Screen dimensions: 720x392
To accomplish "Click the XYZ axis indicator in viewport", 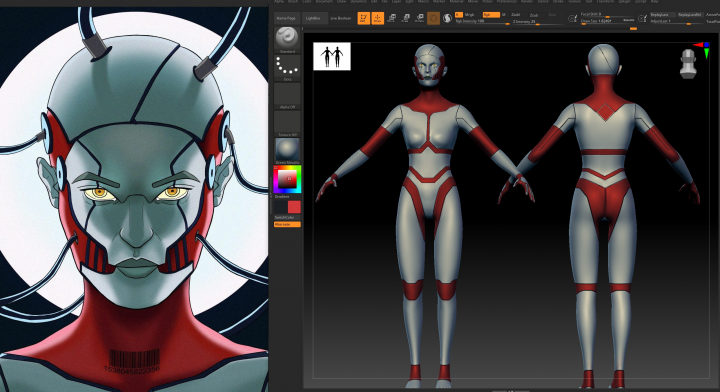I will point(702,50).
